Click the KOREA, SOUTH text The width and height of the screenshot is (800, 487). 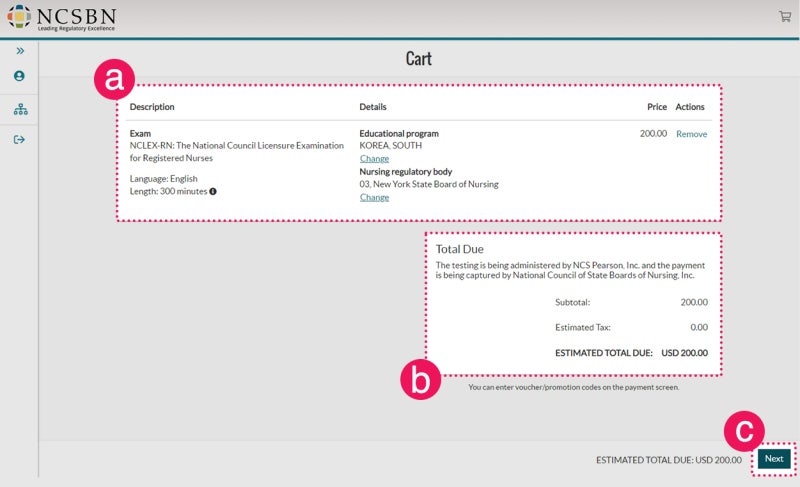click(x=390, y=145)
